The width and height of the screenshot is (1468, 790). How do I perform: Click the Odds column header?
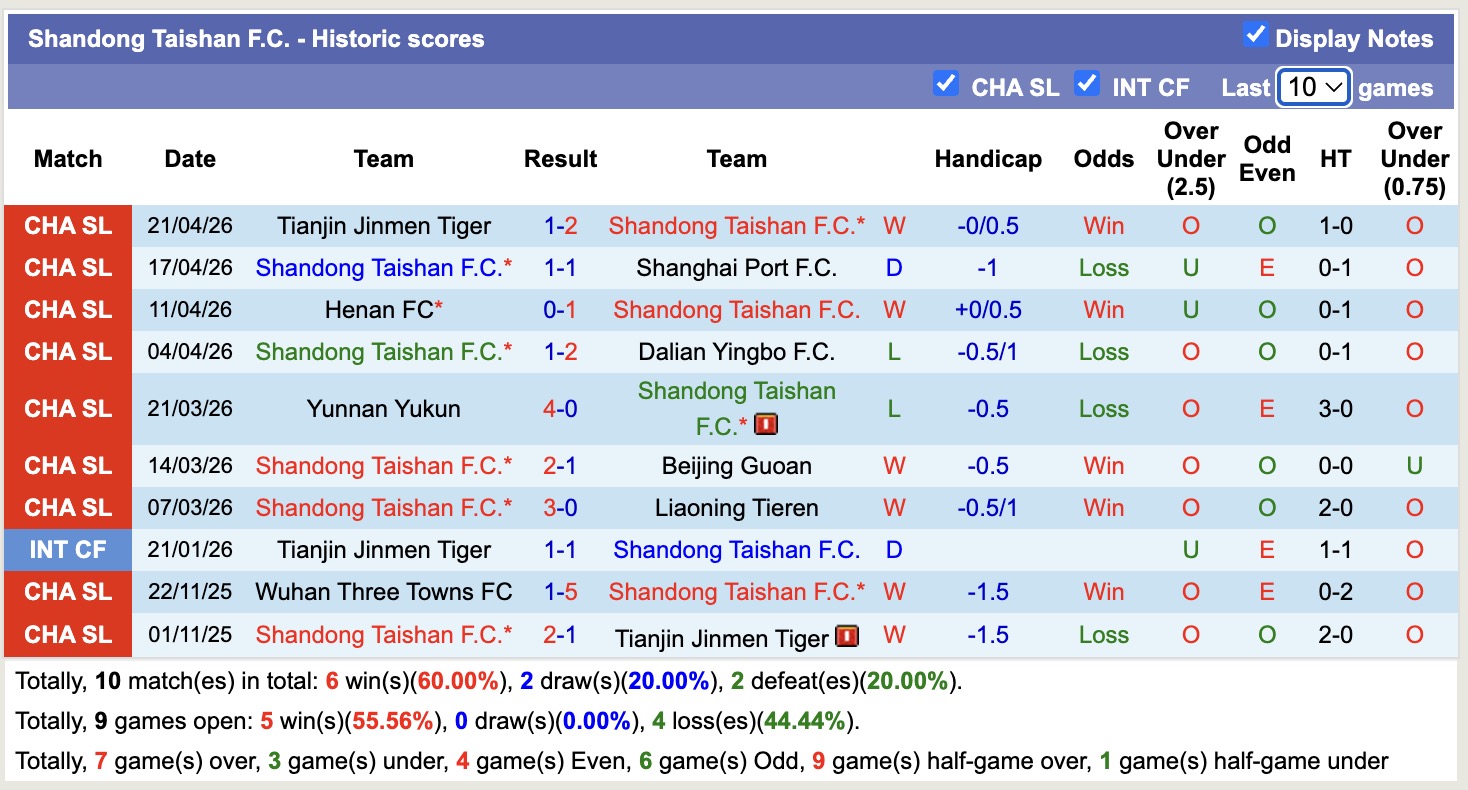1103,158
